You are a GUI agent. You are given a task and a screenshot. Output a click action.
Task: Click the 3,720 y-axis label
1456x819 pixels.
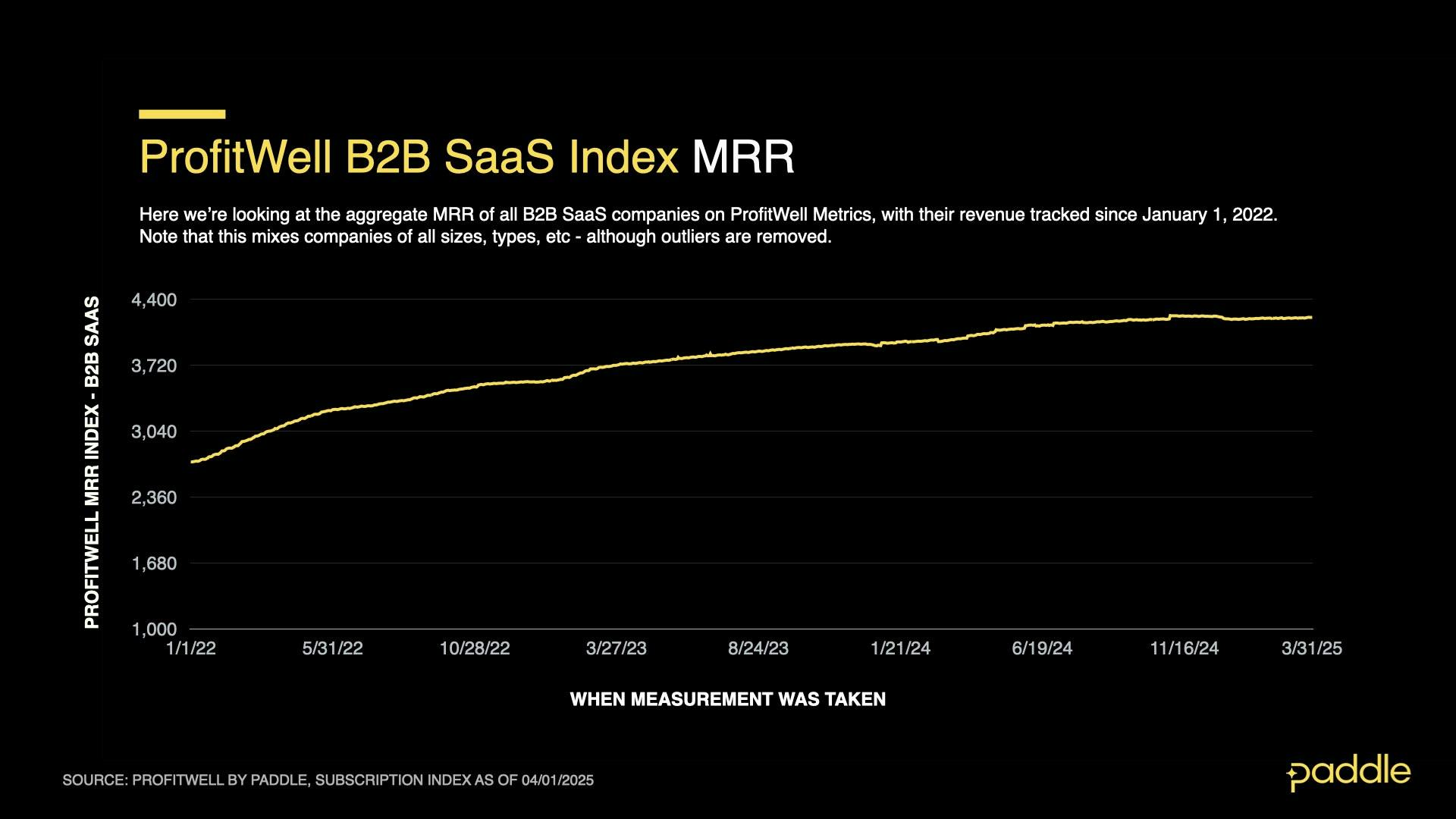(x=154, y=366)
